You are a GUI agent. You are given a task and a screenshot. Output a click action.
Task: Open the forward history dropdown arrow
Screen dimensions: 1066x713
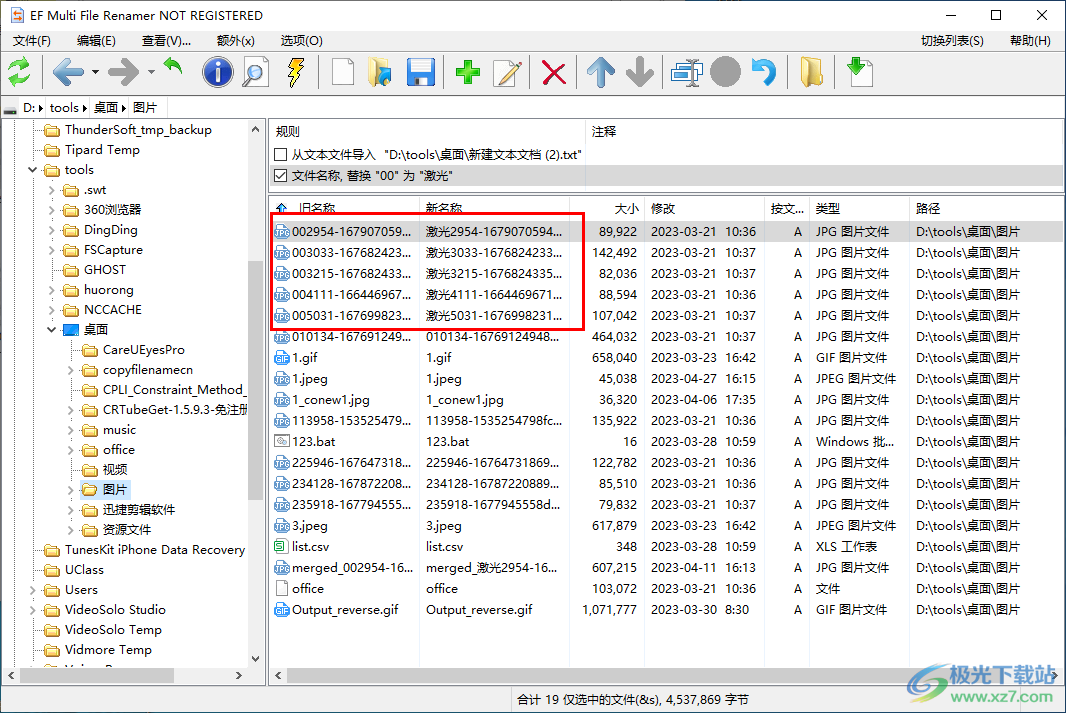[x=151, y=72]
